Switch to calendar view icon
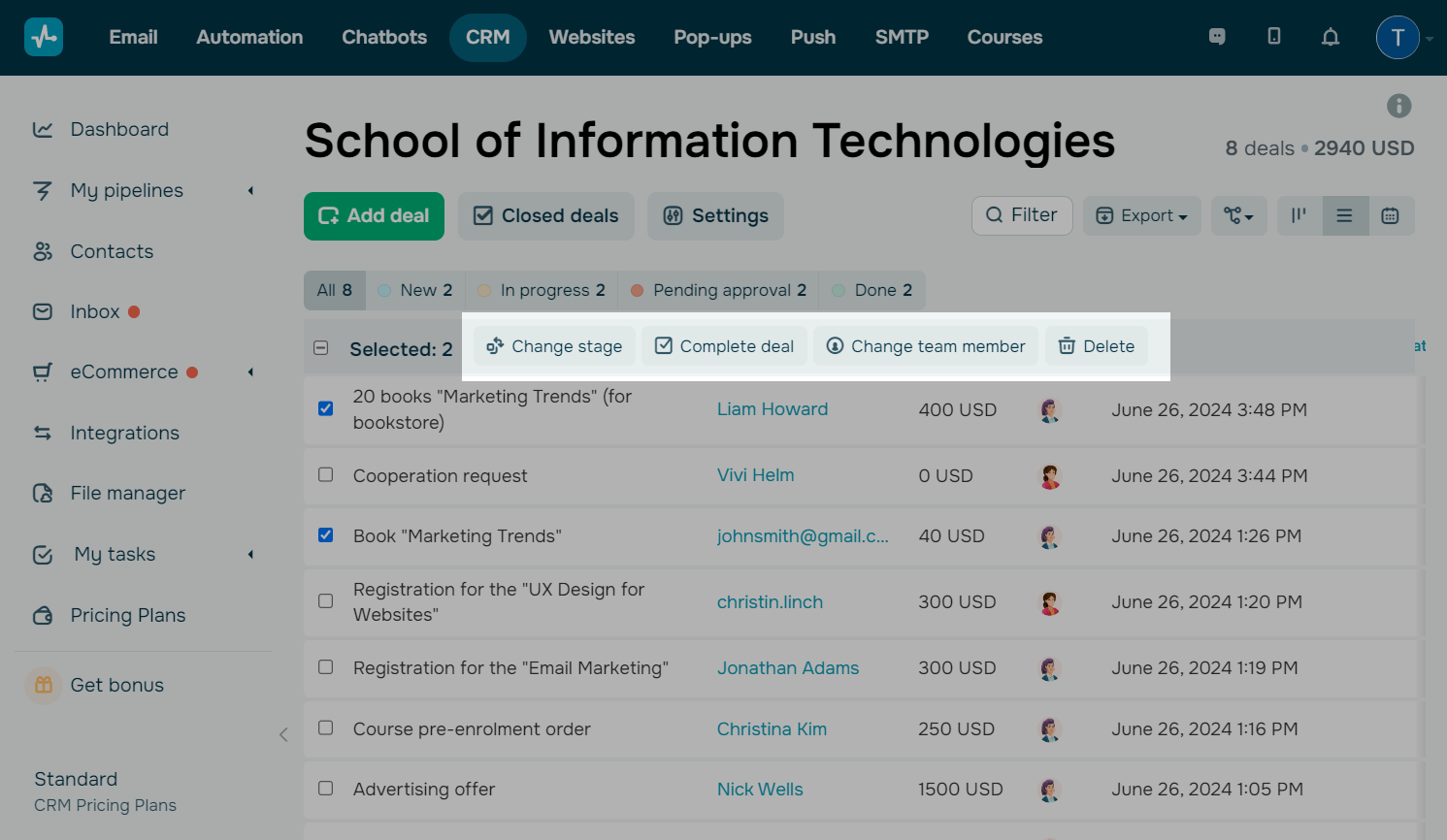This screenshot has height=840, width=1447. (x=1390, y=215)
